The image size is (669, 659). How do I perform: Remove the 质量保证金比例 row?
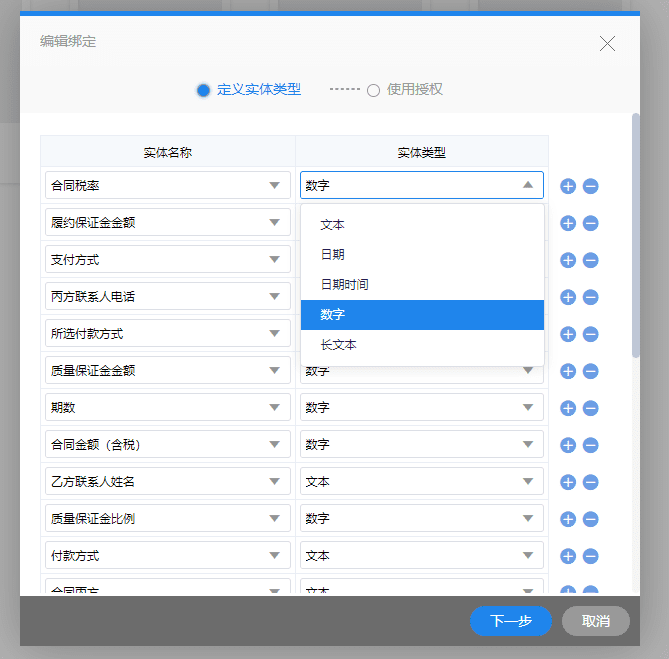(590, 519)
